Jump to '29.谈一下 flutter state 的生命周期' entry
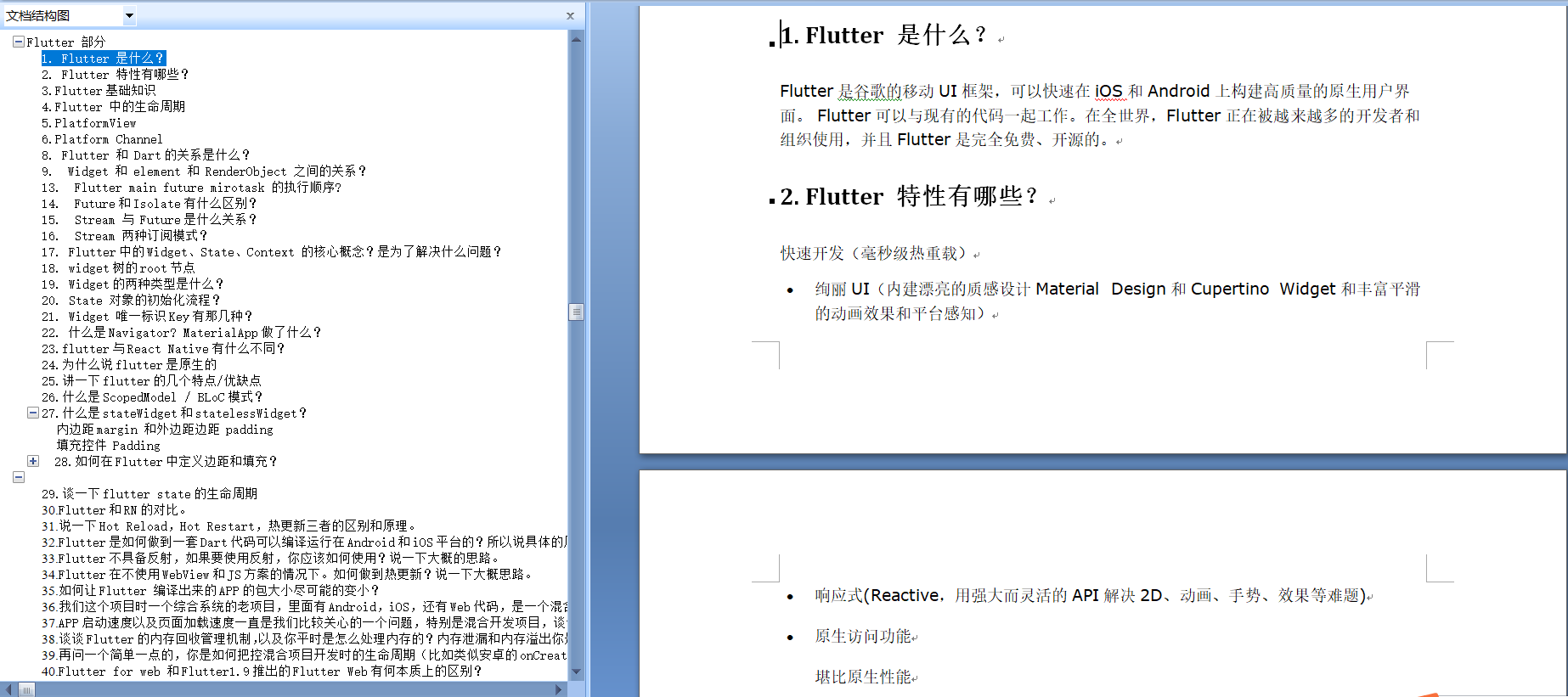The image size is (1568, 697). 149,493
